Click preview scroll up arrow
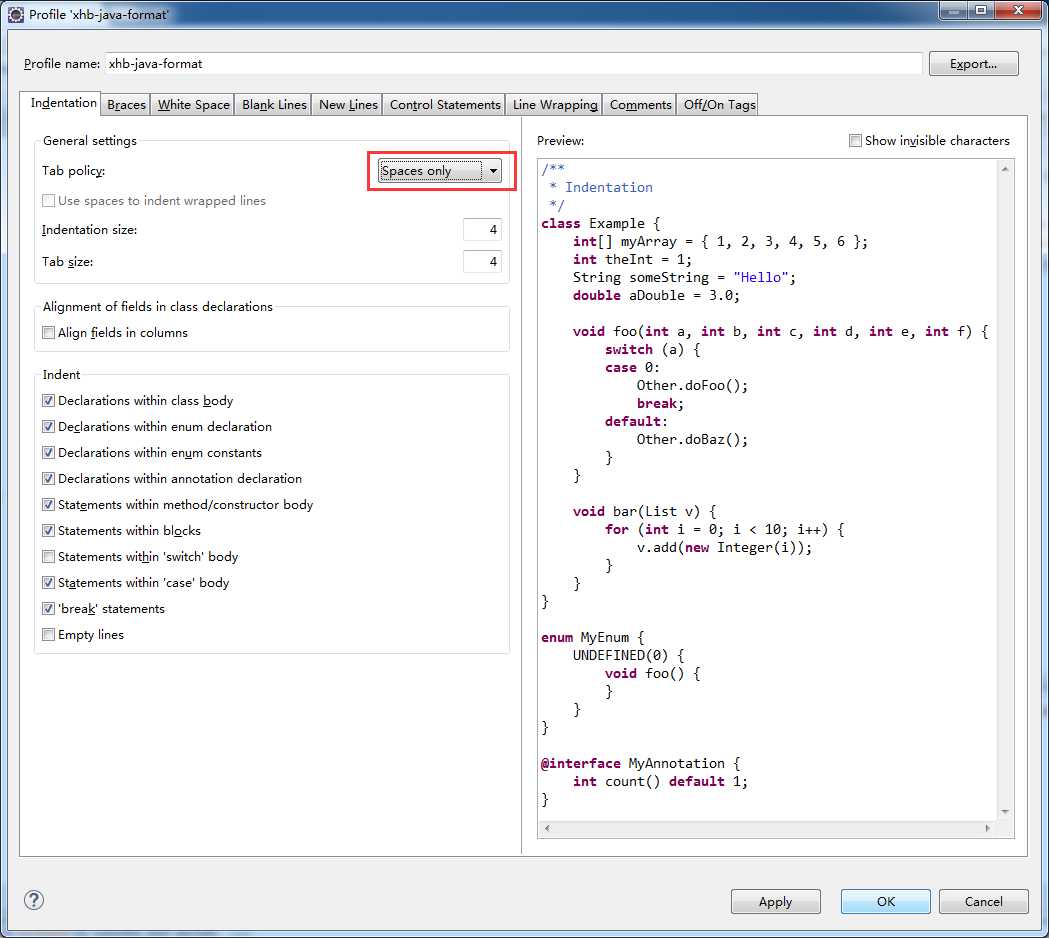Viewport: 1049px width, 938px height. tap(1005, 169)
